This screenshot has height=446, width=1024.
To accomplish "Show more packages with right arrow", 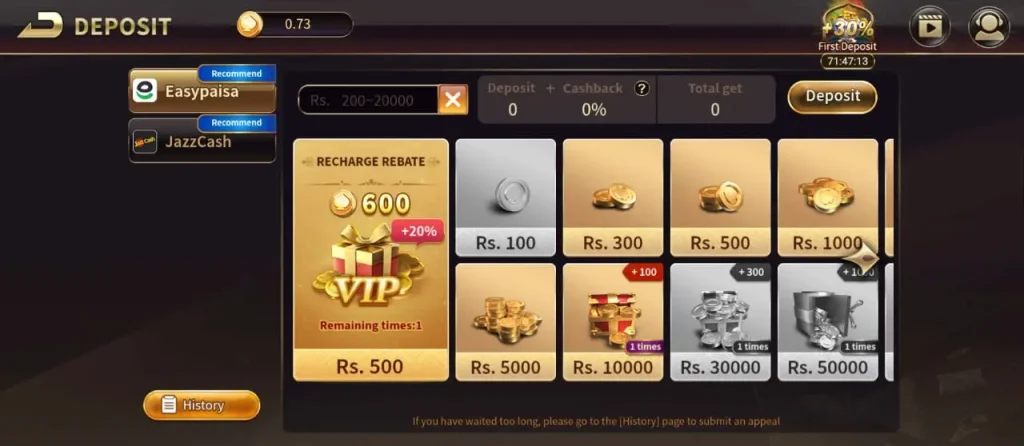I will coord(862,257).
